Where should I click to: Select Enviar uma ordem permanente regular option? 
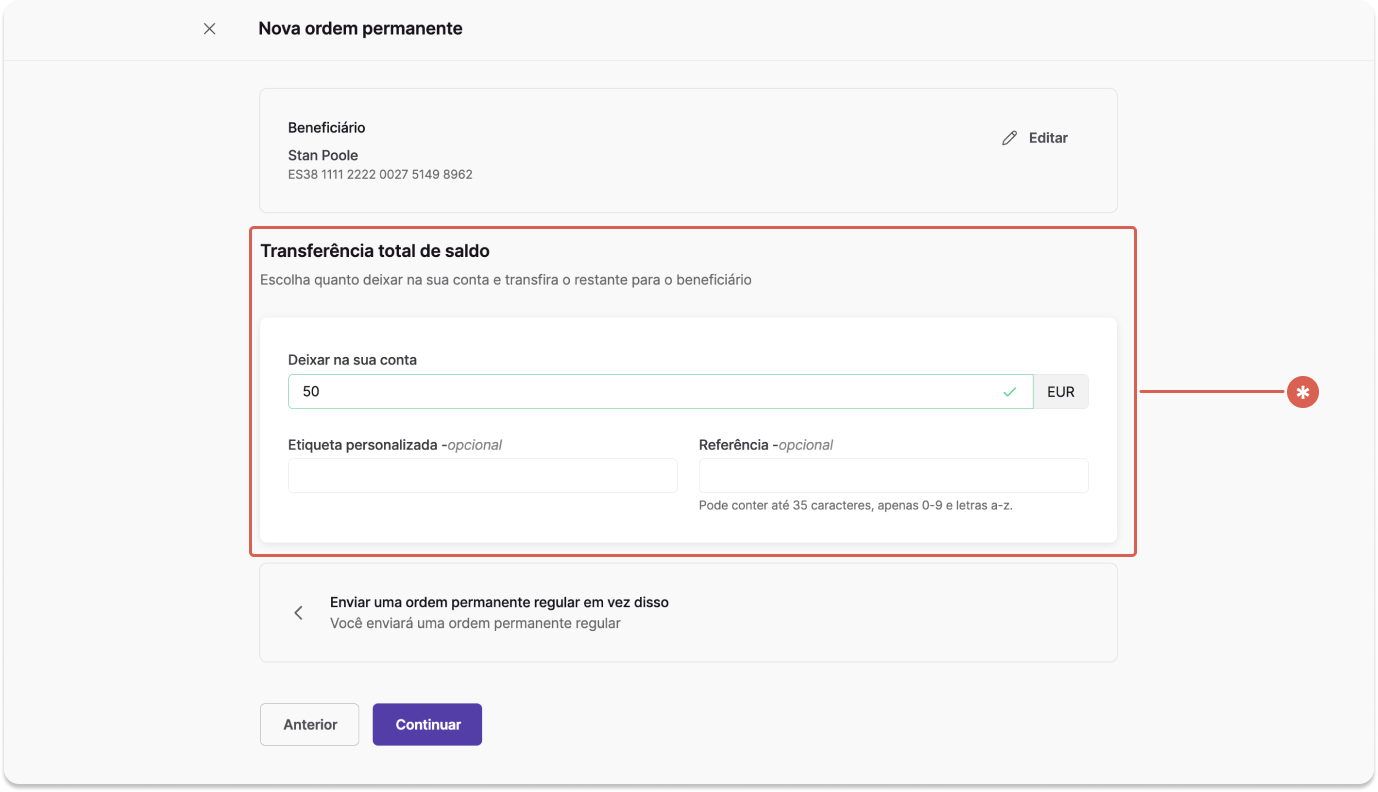click(x=688, y=613)
